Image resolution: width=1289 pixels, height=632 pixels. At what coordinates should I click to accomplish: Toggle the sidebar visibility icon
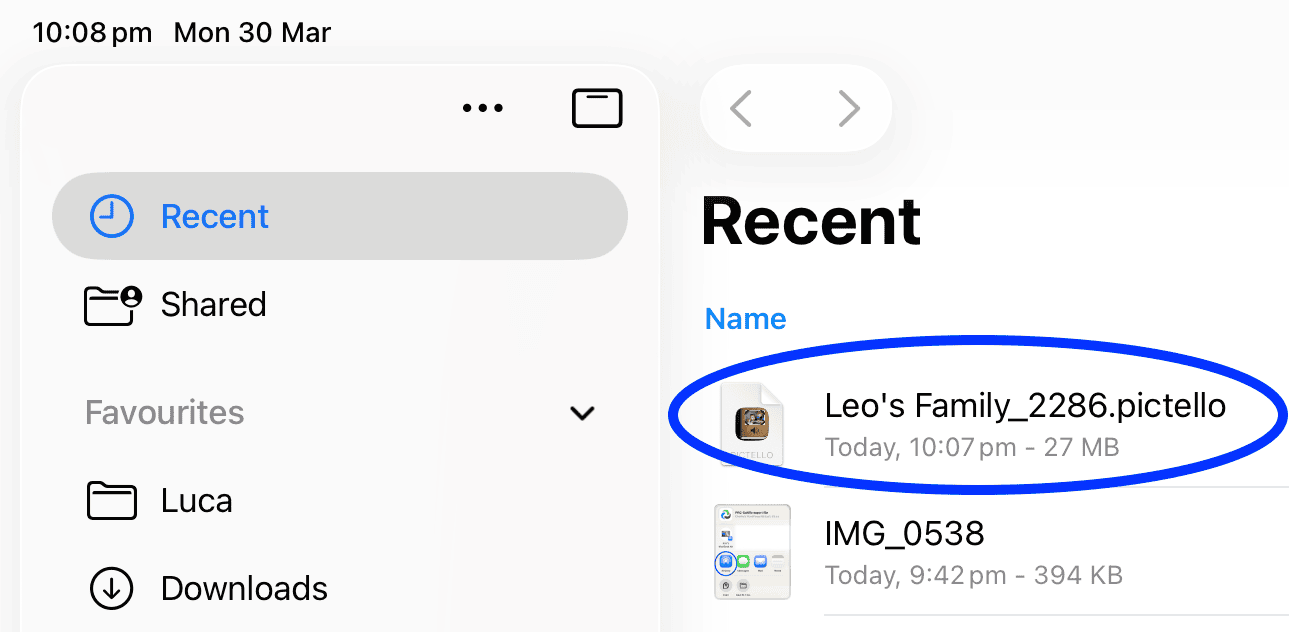coord(597,108)
